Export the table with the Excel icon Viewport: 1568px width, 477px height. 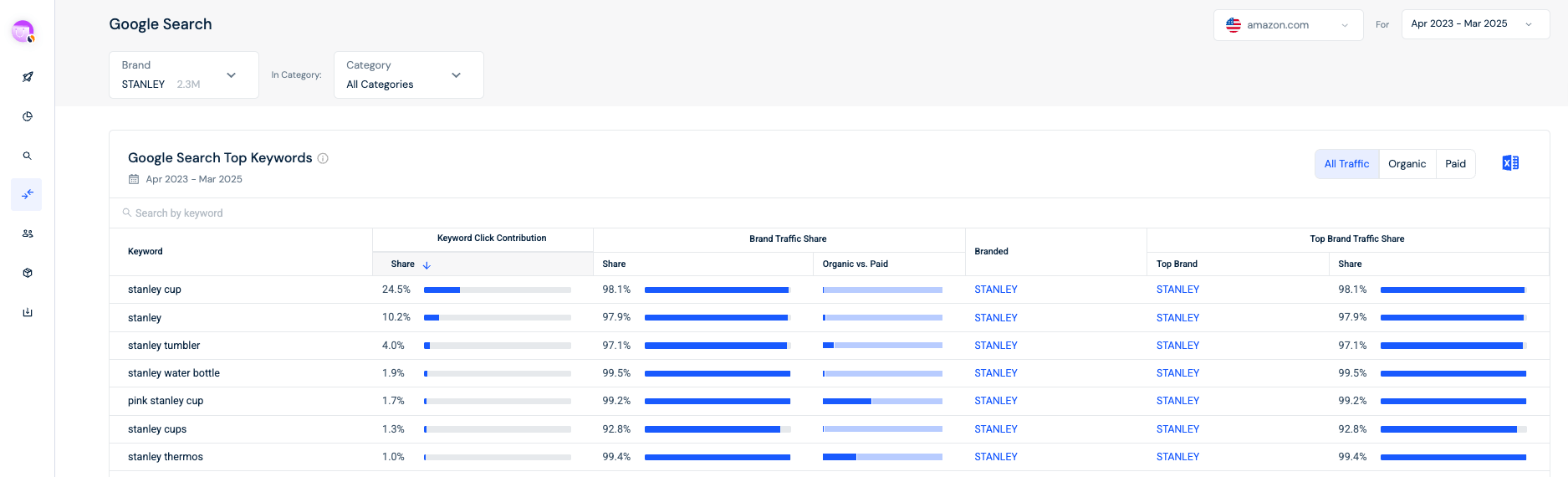coord(1510,163)
